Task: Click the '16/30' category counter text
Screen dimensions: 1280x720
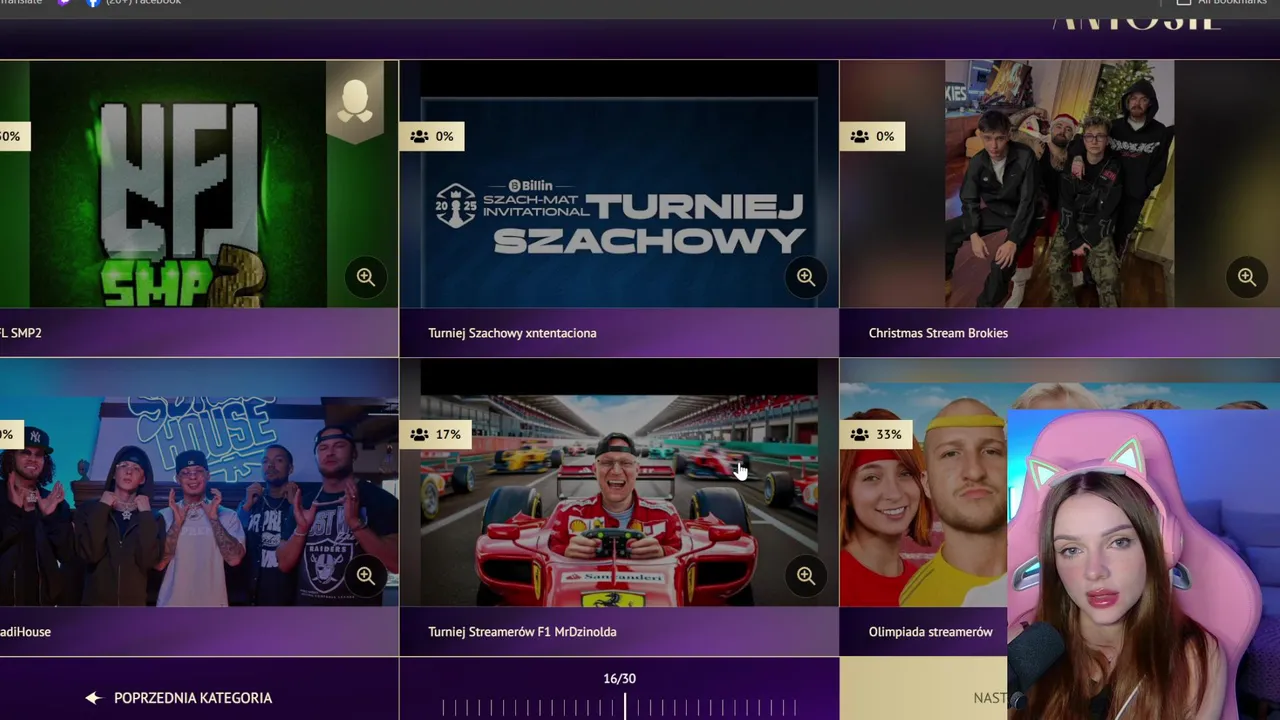Action: point(619,678)
